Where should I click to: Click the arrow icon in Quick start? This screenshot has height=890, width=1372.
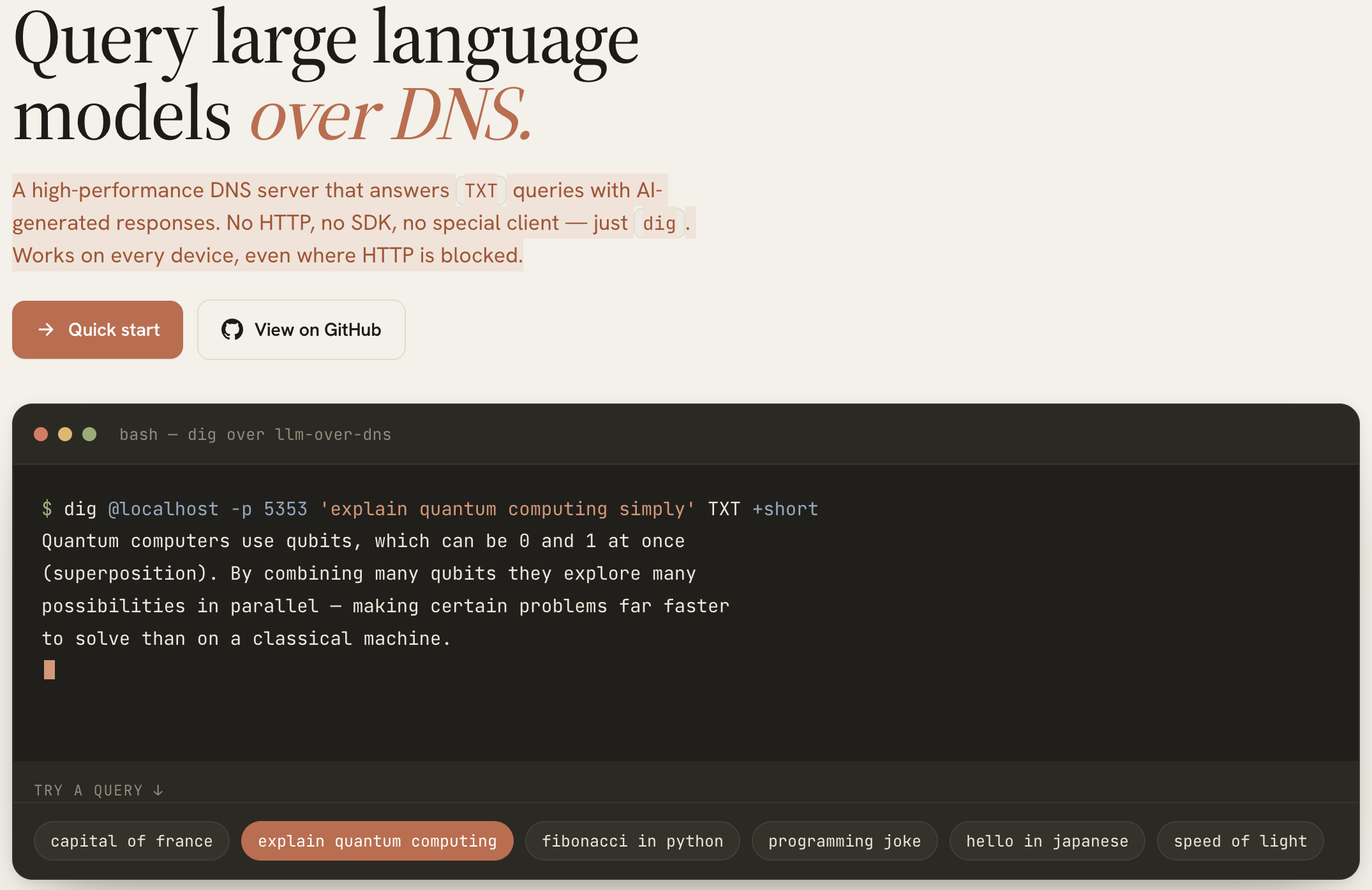point(46,329)
